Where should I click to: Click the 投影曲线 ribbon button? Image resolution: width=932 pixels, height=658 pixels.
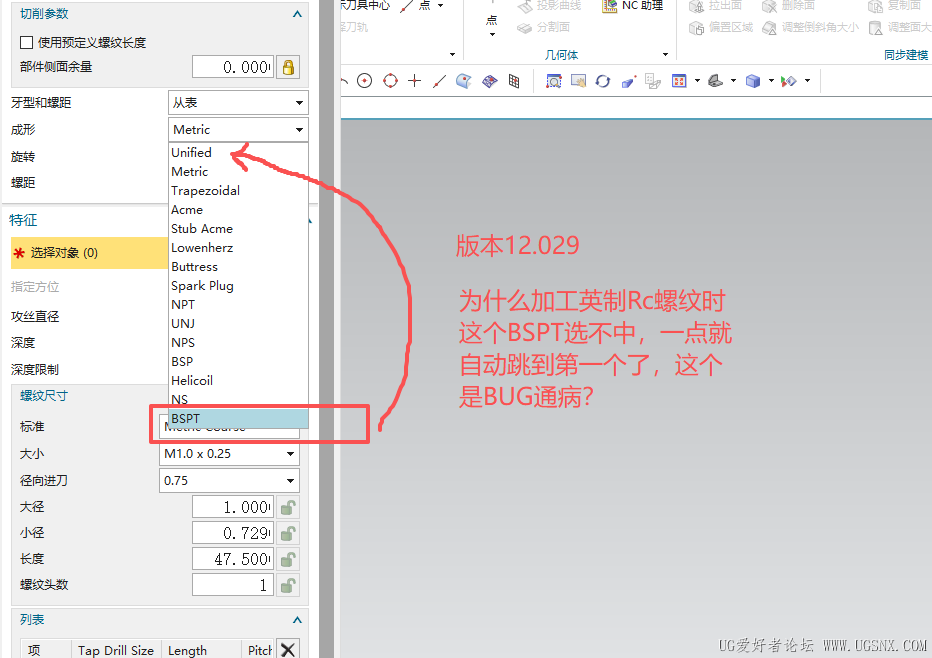549,6
